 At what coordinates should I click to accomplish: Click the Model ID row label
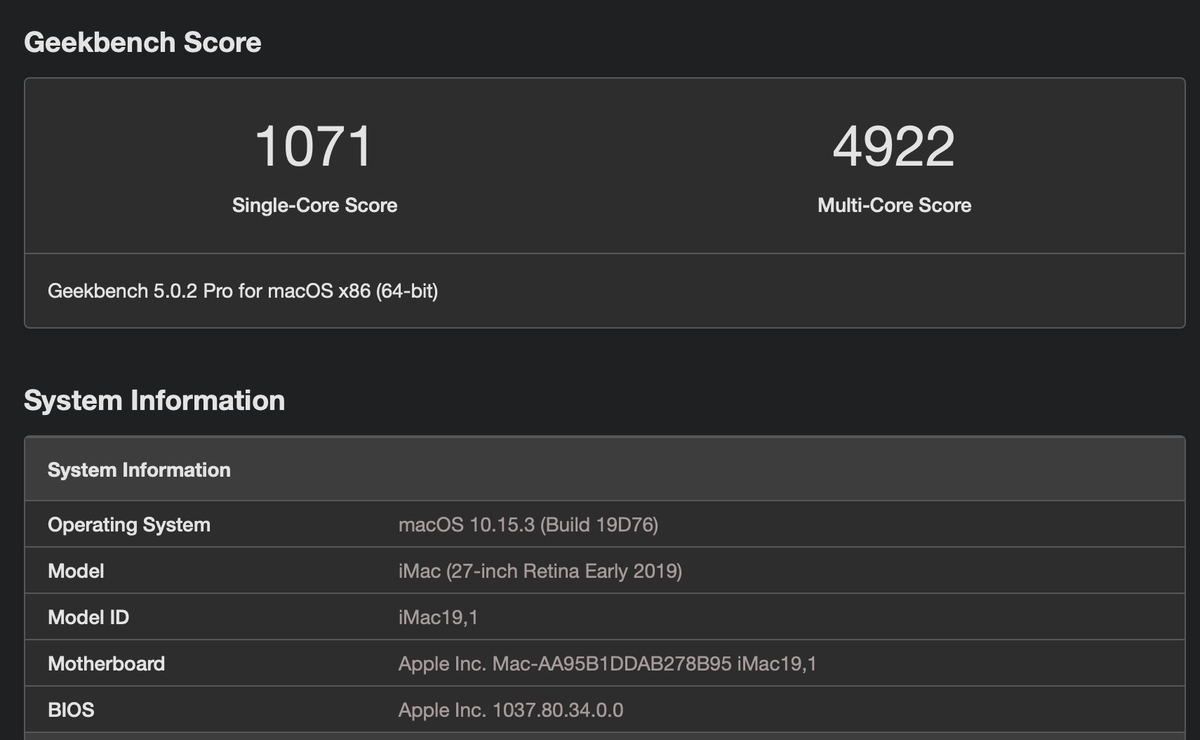tap(88, 617)
